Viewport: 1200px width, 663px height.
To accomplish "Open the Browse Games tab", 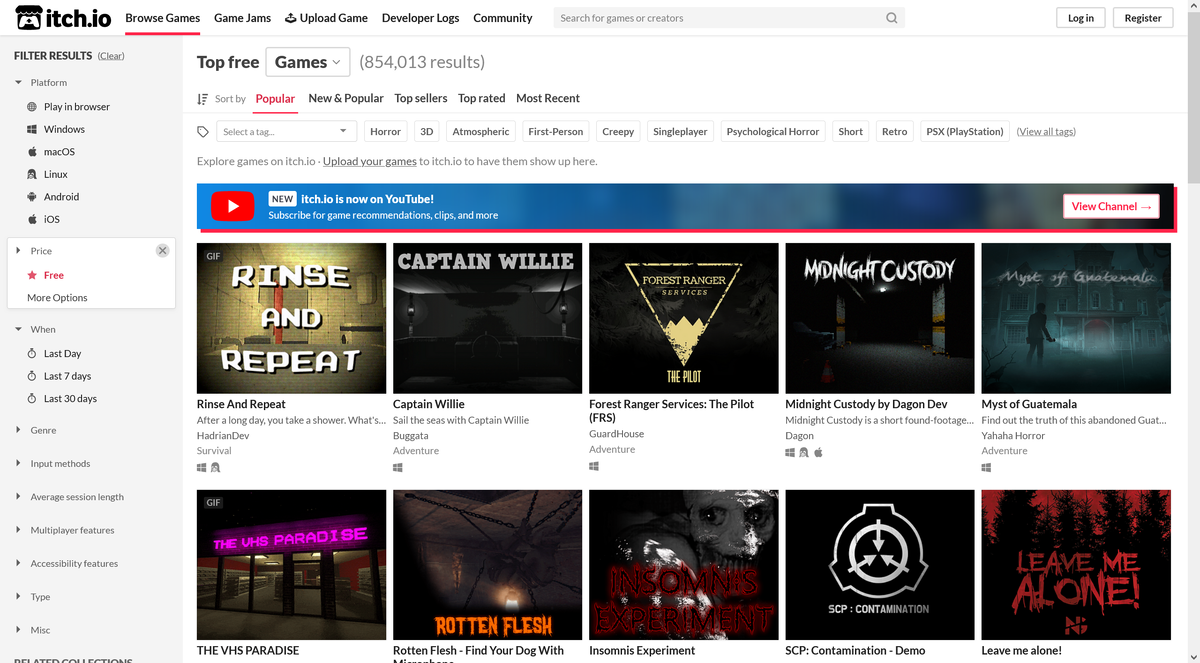I will tap(163, 18).
